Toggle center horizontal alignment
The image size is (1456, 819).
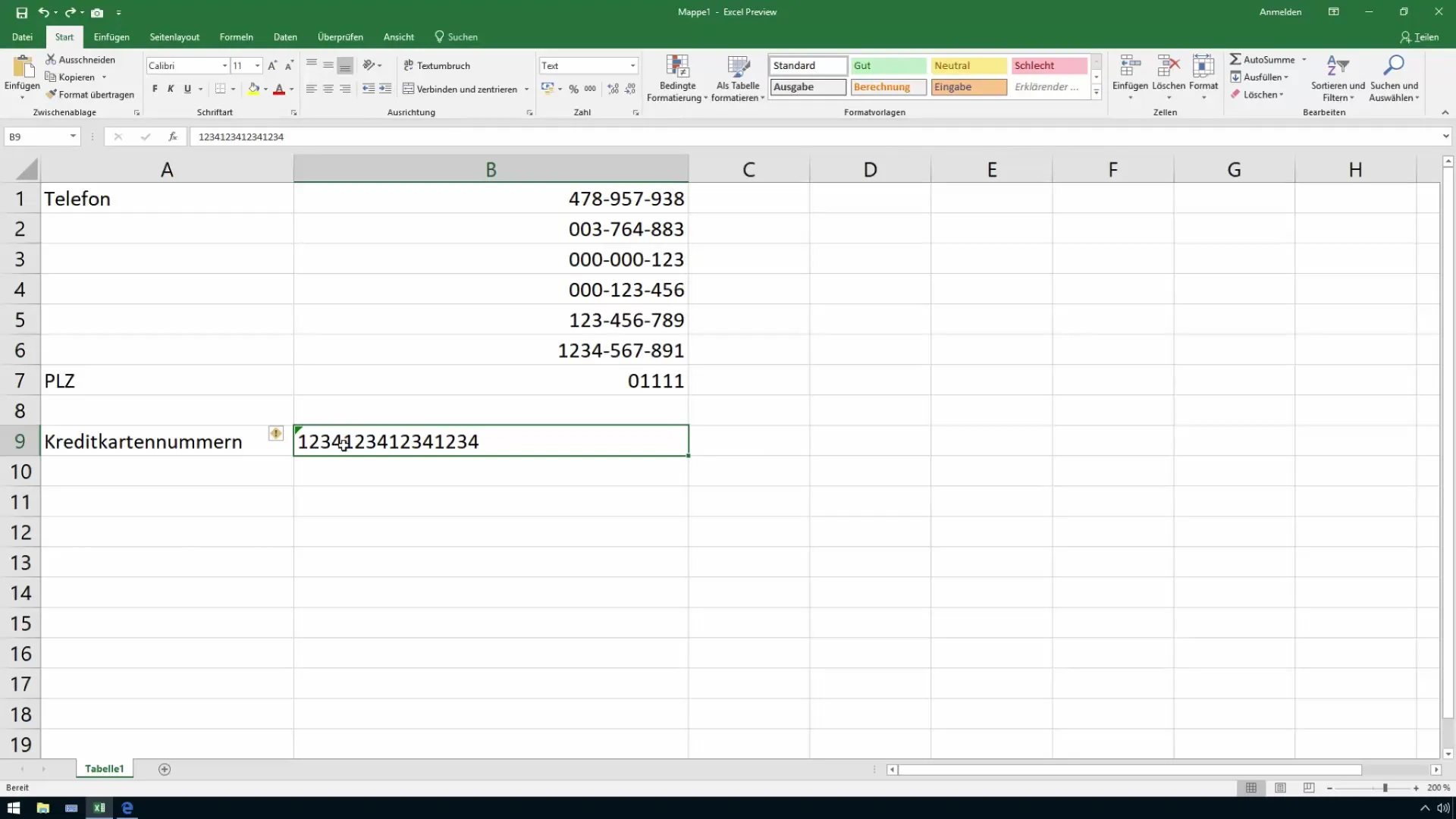coord(328,89)
